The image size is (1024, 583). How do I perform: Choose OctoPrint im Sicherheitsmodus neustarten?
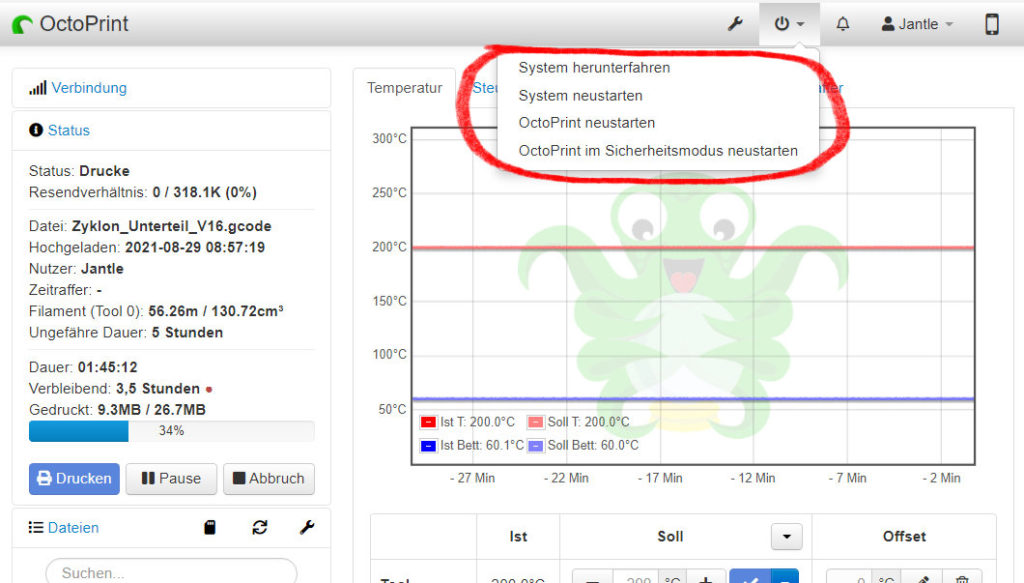[x=657, y=151]
